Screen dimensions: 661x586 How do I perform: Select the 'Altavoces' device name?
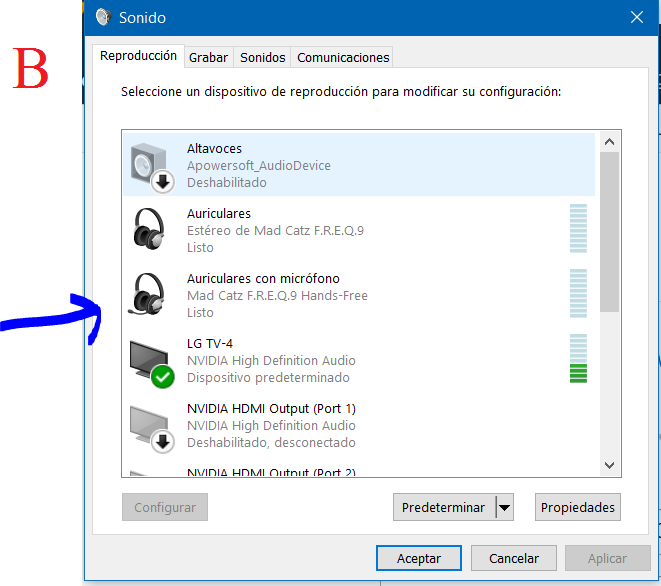point(214,149)
